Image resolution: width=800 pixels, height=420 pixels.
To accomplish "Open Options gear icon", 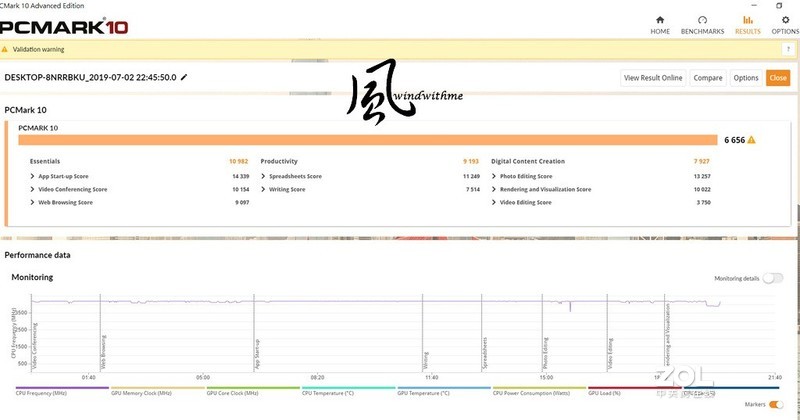I will (785, 20).
